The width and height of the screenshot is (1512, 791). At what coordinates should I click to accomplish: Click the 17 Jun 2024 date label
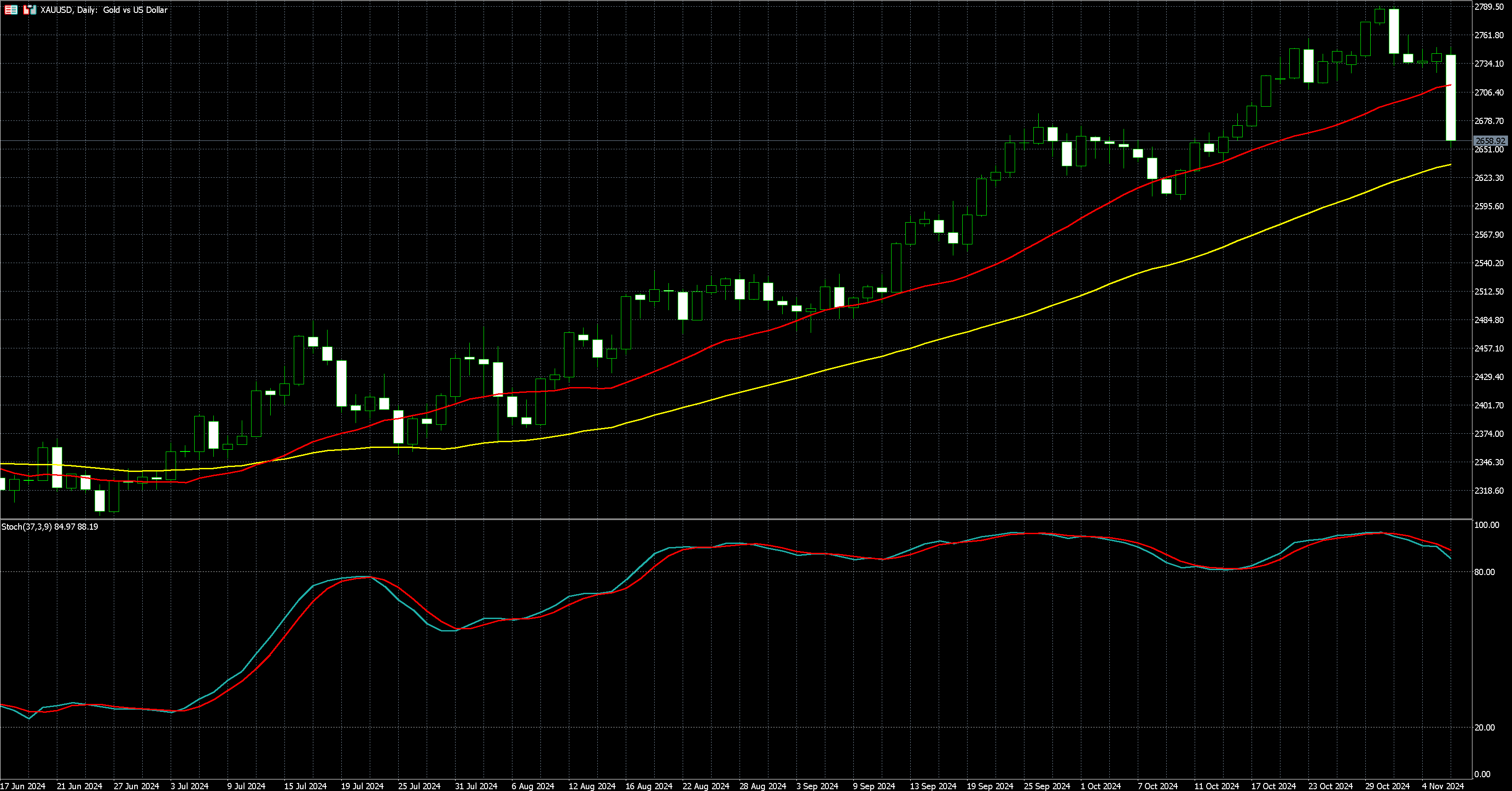click(23, 786)
